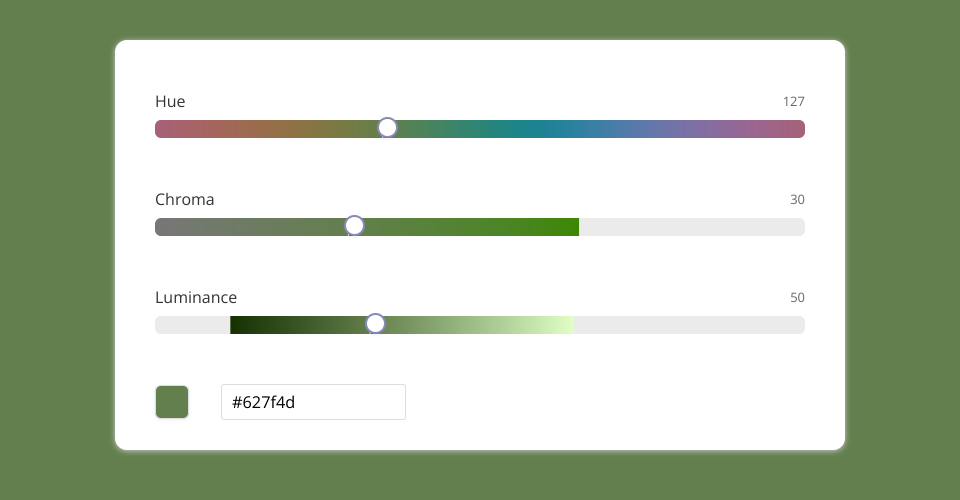
Task: Click the green color preview swatch
Action: 172,402
